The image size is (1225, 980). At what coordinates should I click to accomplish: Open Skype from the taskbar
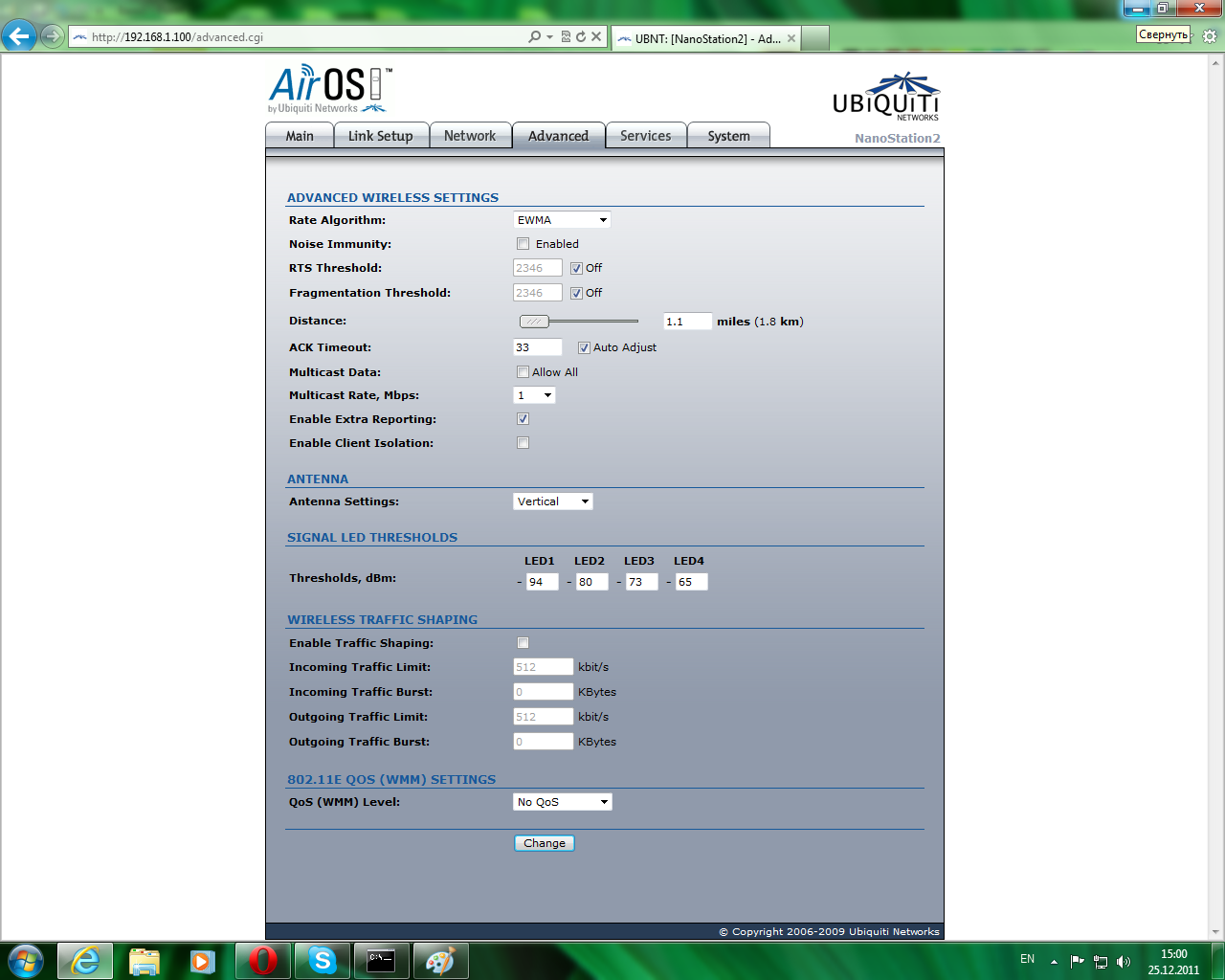323,961
